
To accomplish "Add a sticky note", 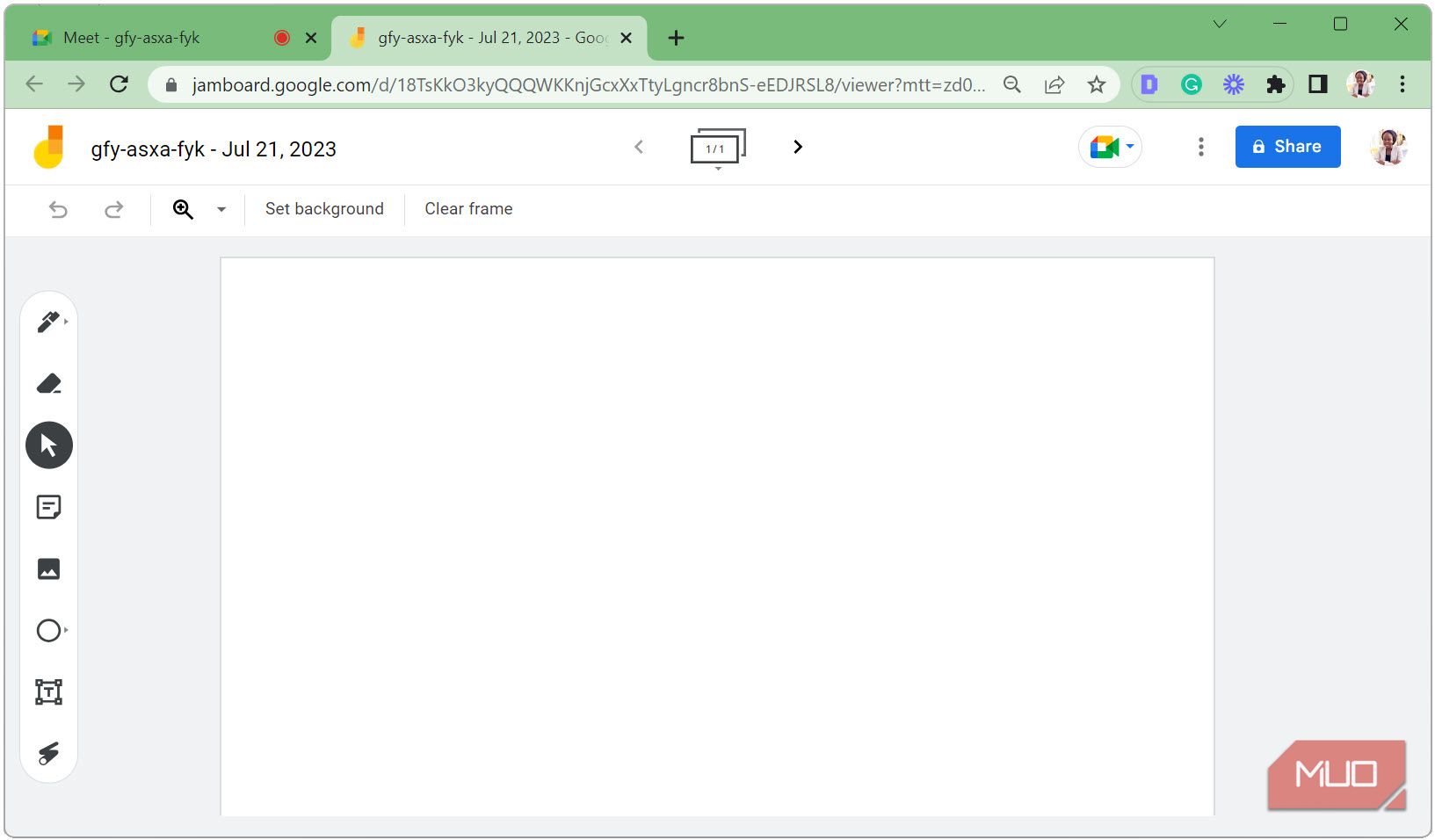I will click(48, 506).
